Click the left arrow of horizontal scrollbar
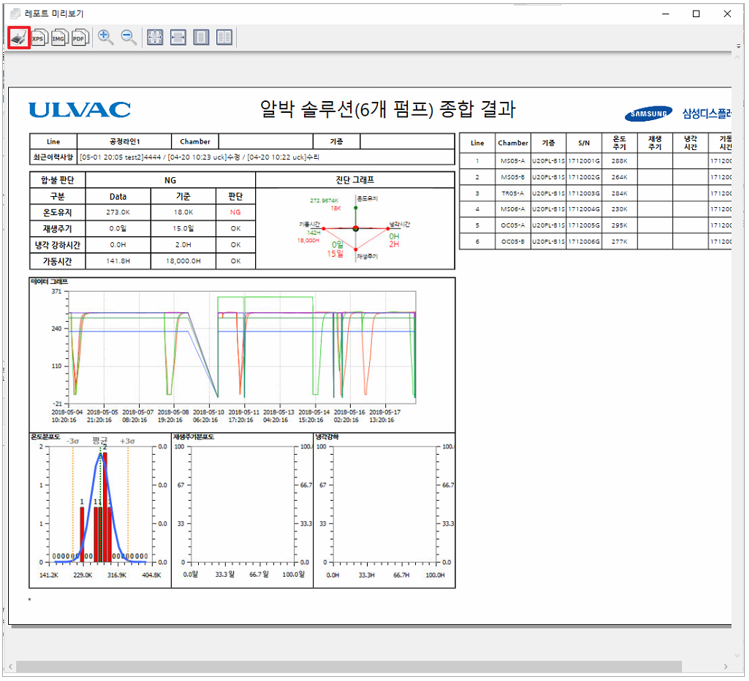 8,666
